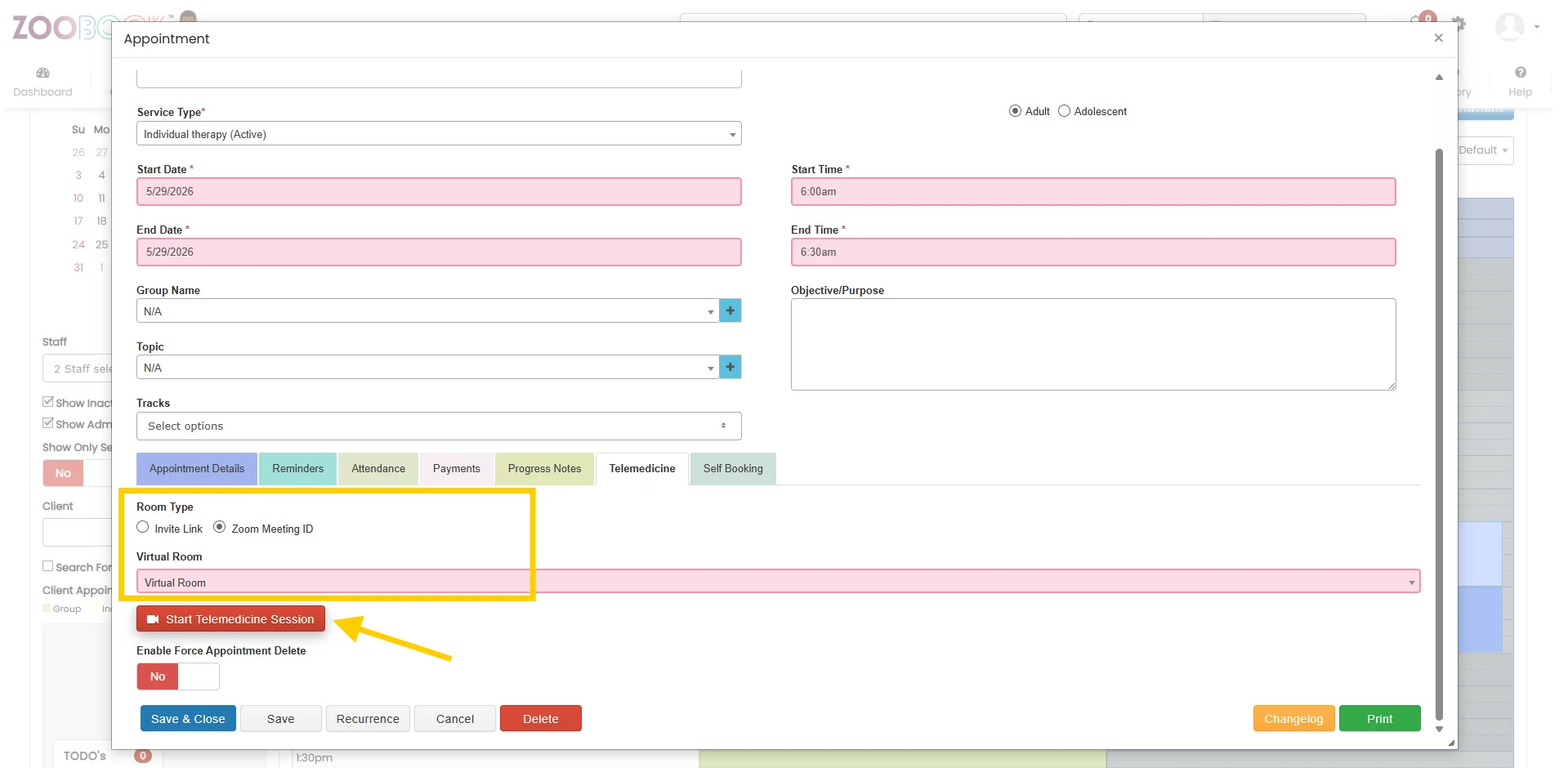
Task: Toggle the Show Admin checkbox in the sidebar
Action: tap(48, 423)
